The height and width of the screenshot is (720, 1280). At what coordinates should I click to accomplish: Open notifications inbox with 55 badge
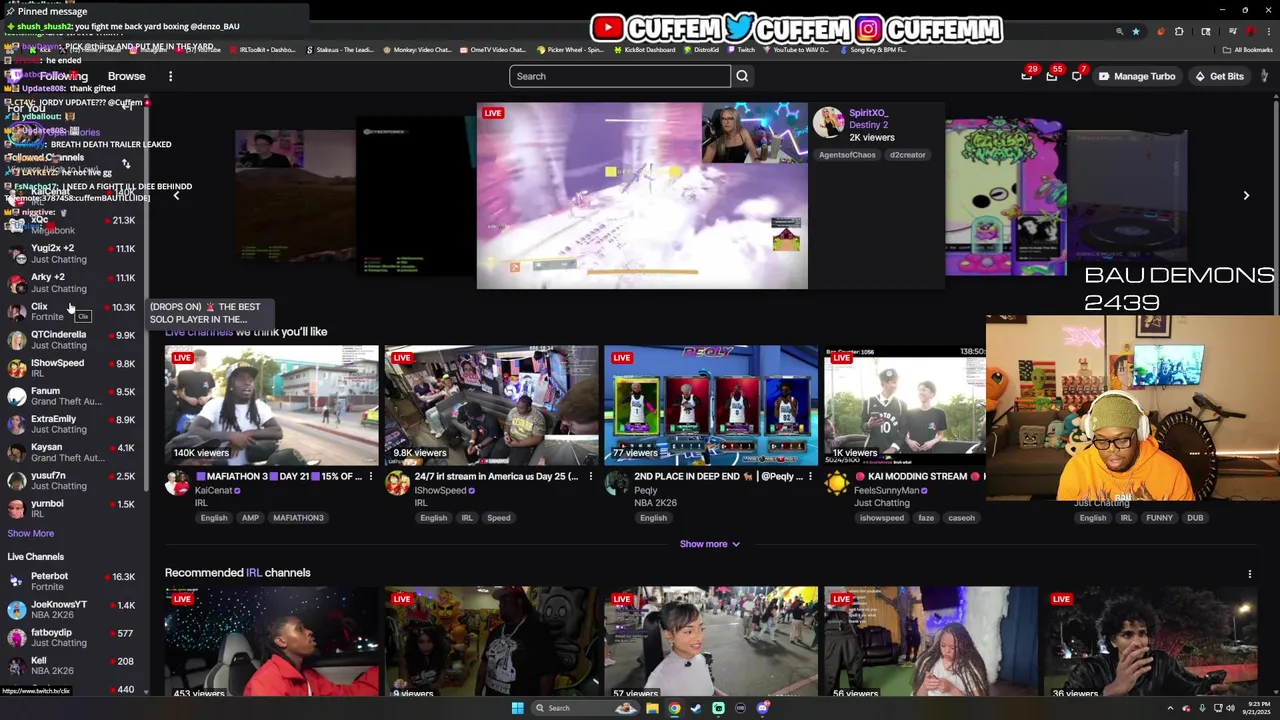coord(1052,76)
